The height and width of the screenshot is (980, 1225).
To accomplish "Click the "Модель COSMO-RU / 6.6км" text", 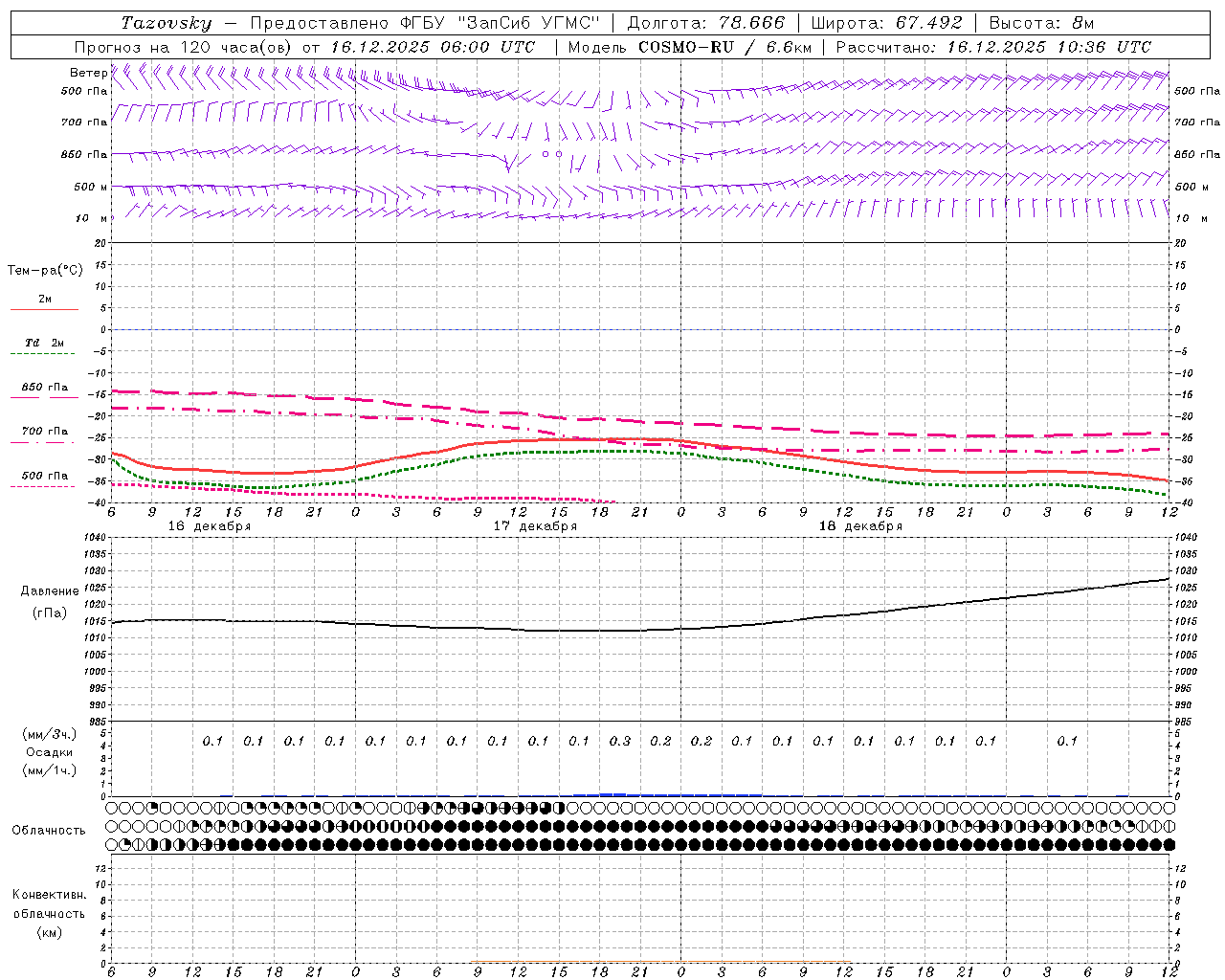I will (x=689, y=47).
